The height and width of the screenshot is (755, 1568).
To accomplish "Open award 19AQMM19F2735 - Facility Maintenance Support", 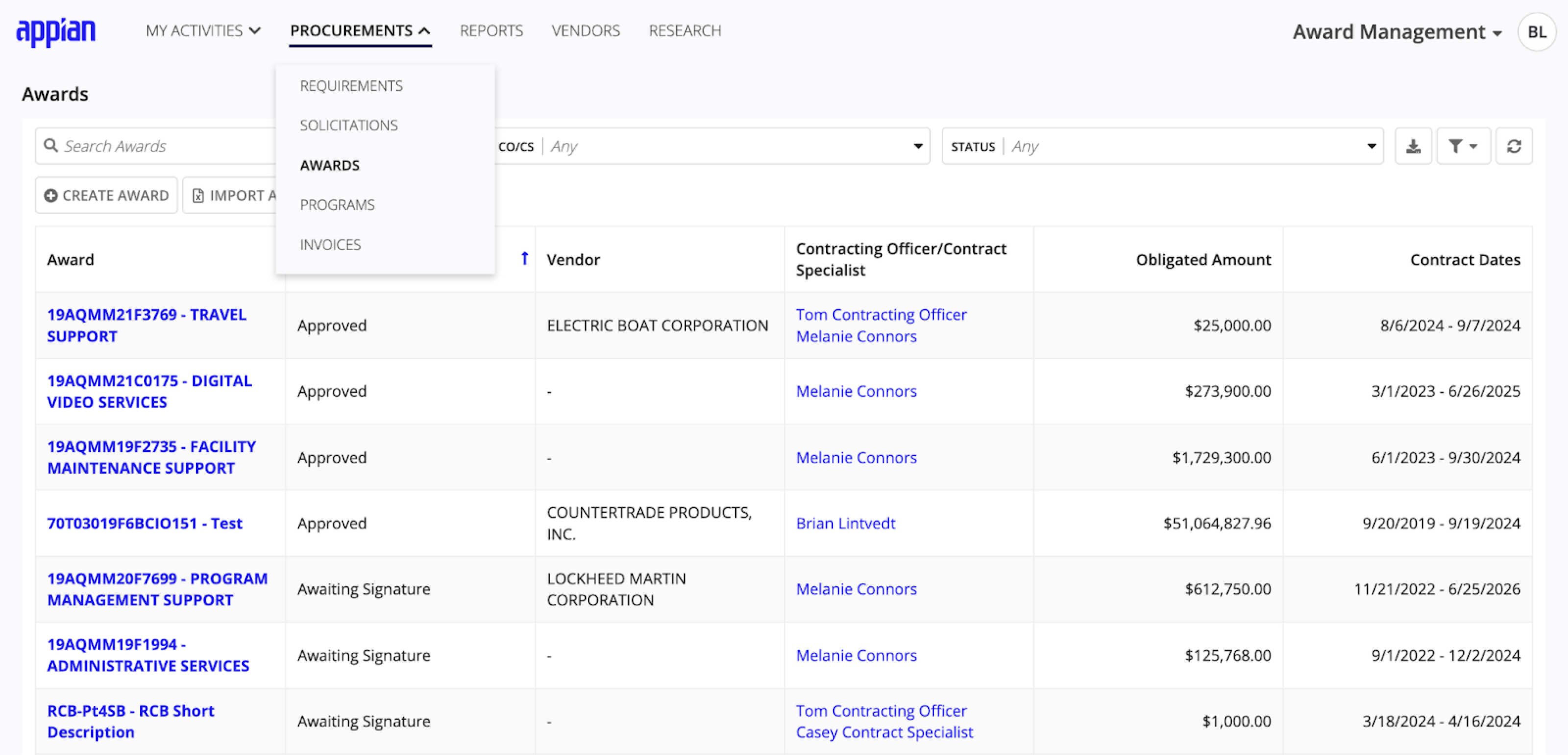I will (x=151, y=457).
